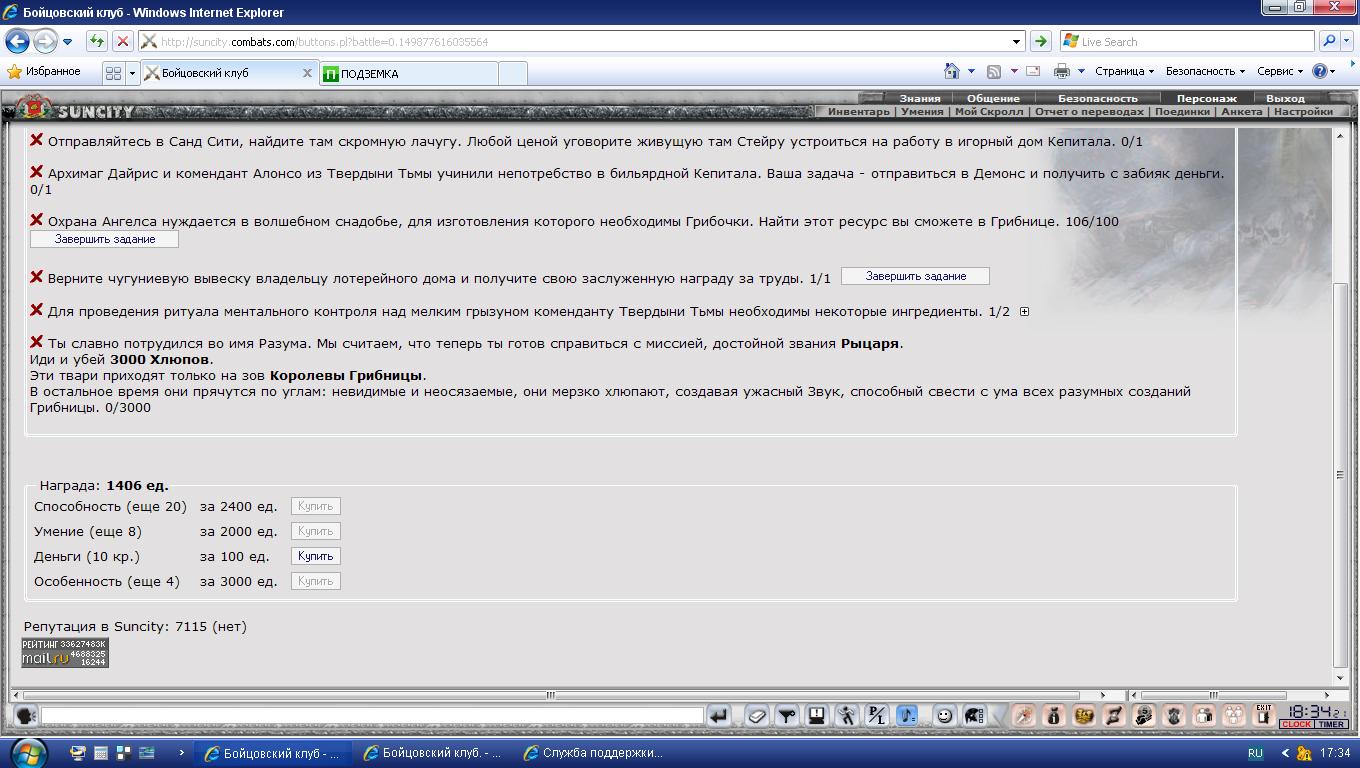1360x768 pixels.
Task: Click the eraser clear chat icon
Action: (x=757, y=715)
